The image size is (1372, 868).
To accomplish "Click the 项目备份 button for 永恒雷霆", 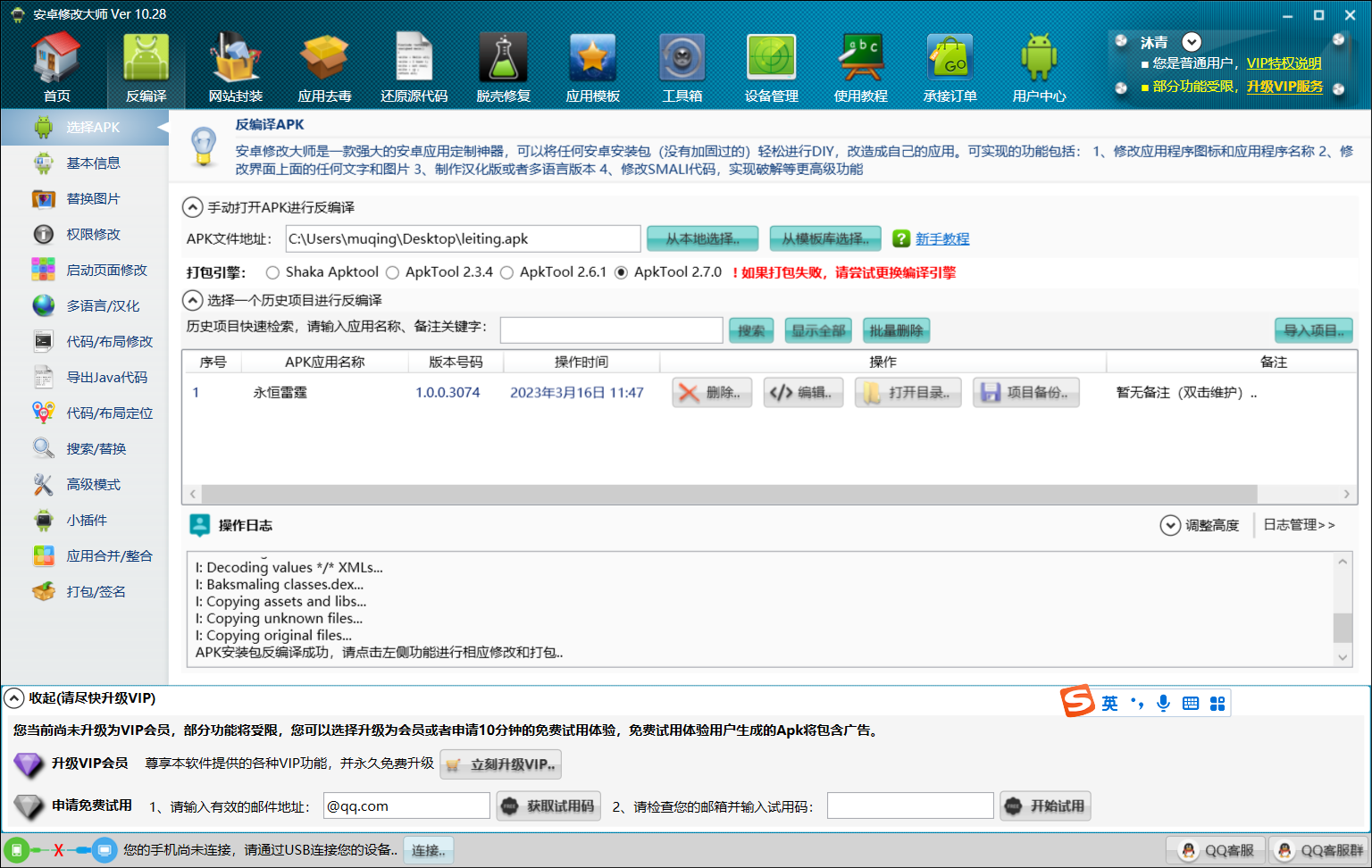I will tap(1025, 392).
